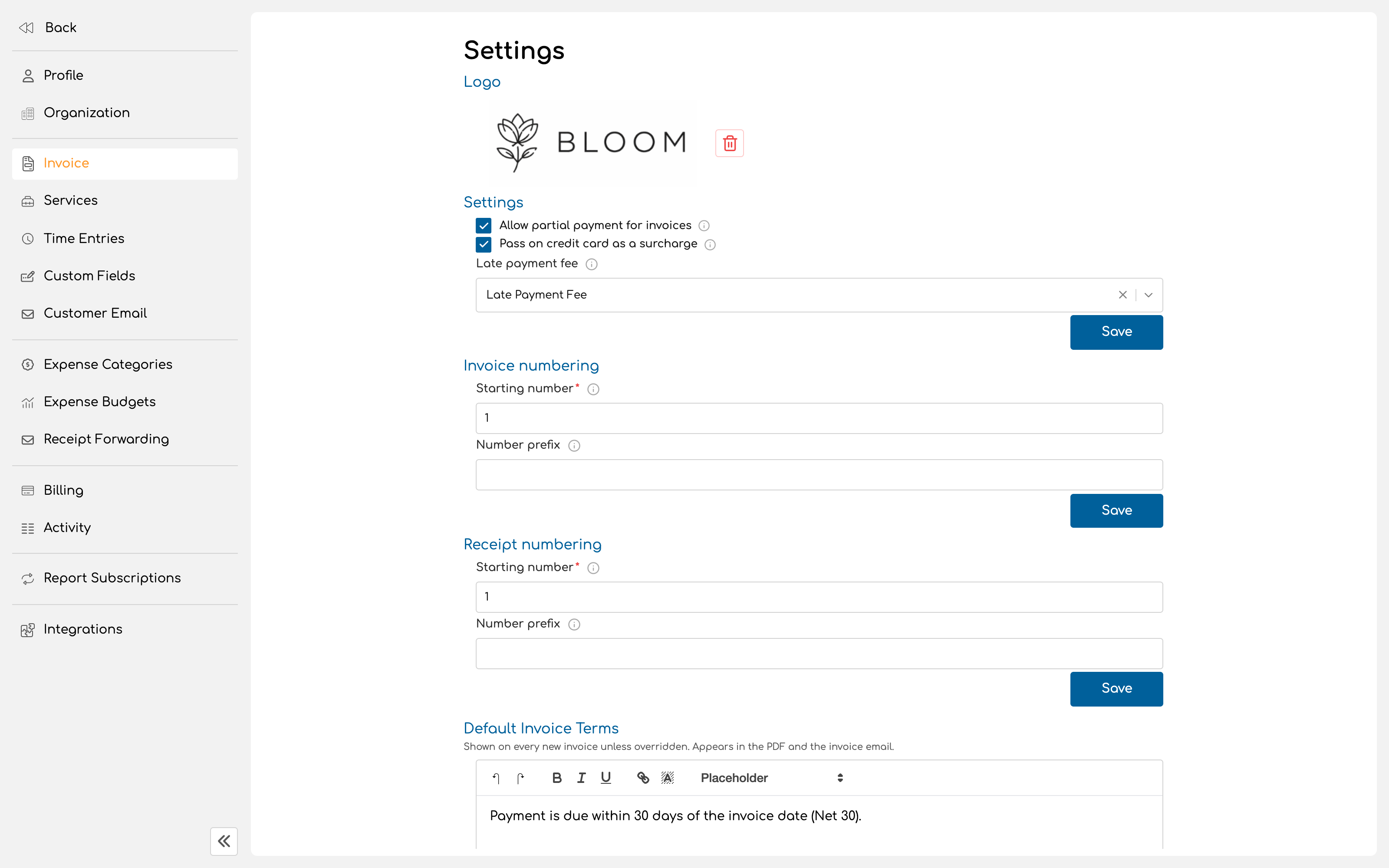Go to Customer Email settings

[125, 313]
